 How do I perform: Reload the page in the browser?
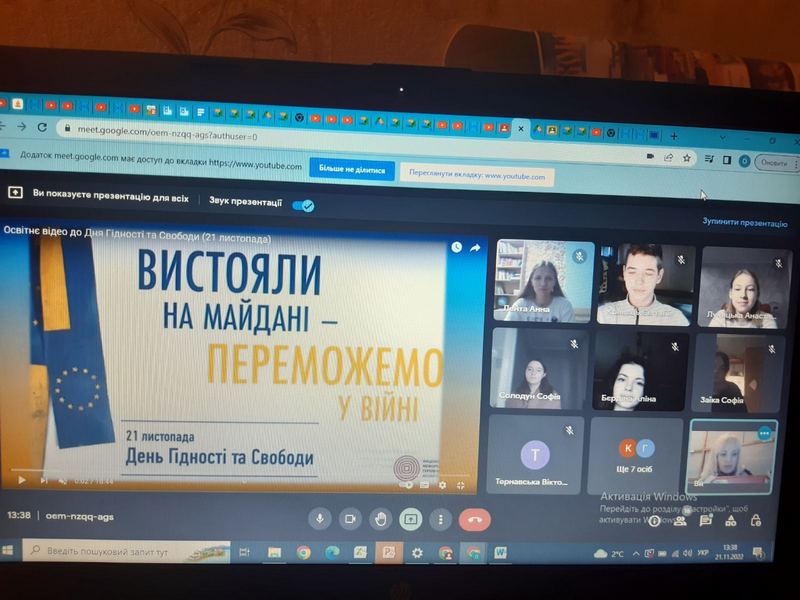pyautogui.click(x=42, y=127)
